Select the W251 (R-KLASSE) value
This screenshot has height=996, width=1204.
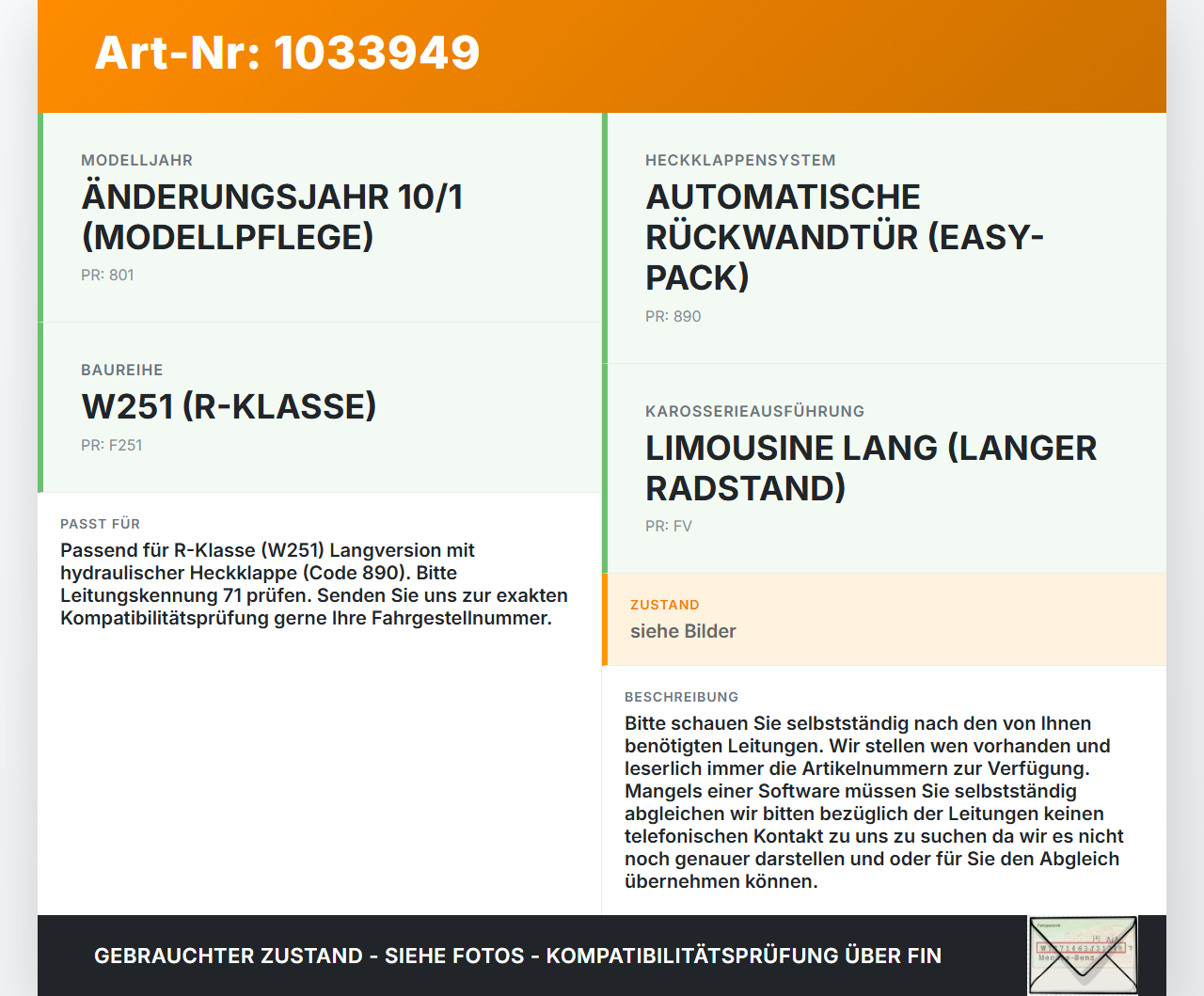click(229, 407)
